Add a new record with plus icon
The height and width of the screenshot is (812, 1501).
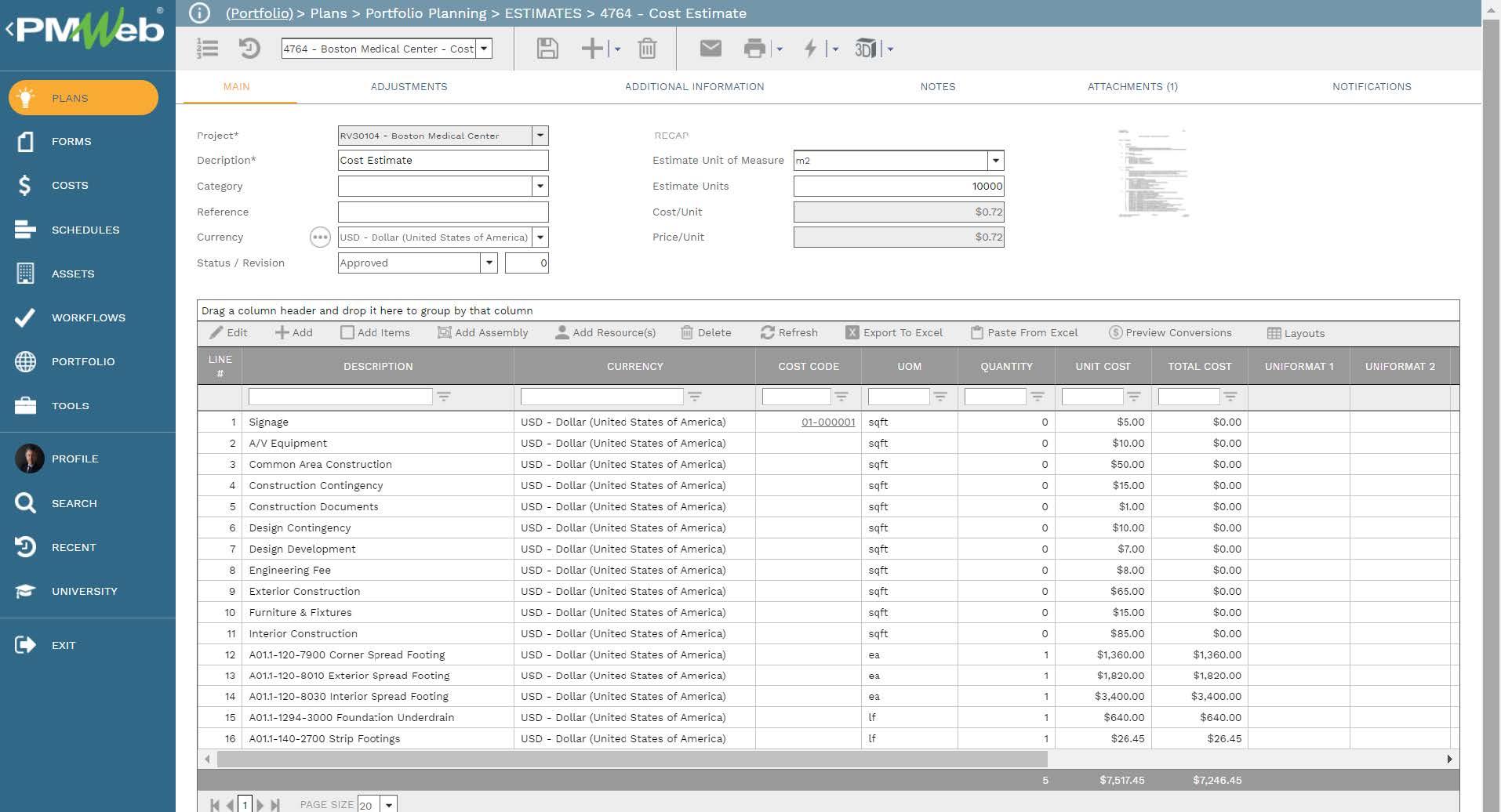pyautogui.click(x=592, y=49)
